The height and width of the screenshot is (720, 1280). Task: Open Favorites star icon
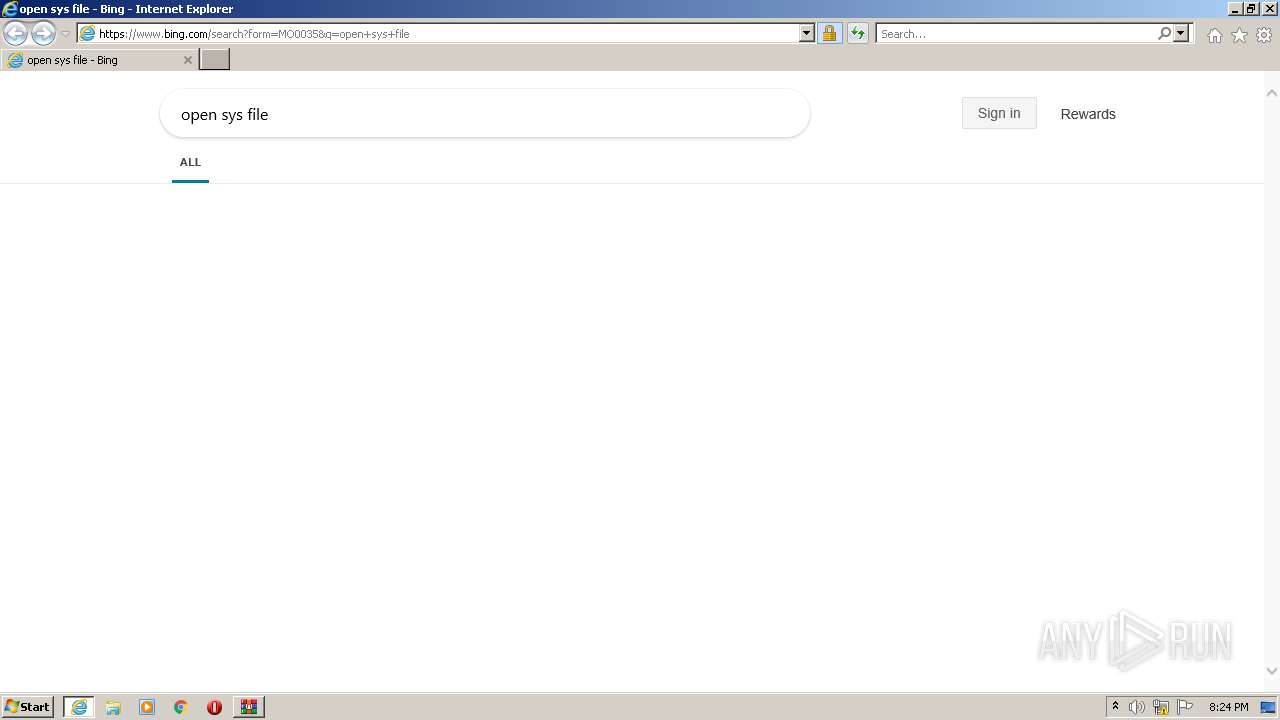coord(1239,35)
